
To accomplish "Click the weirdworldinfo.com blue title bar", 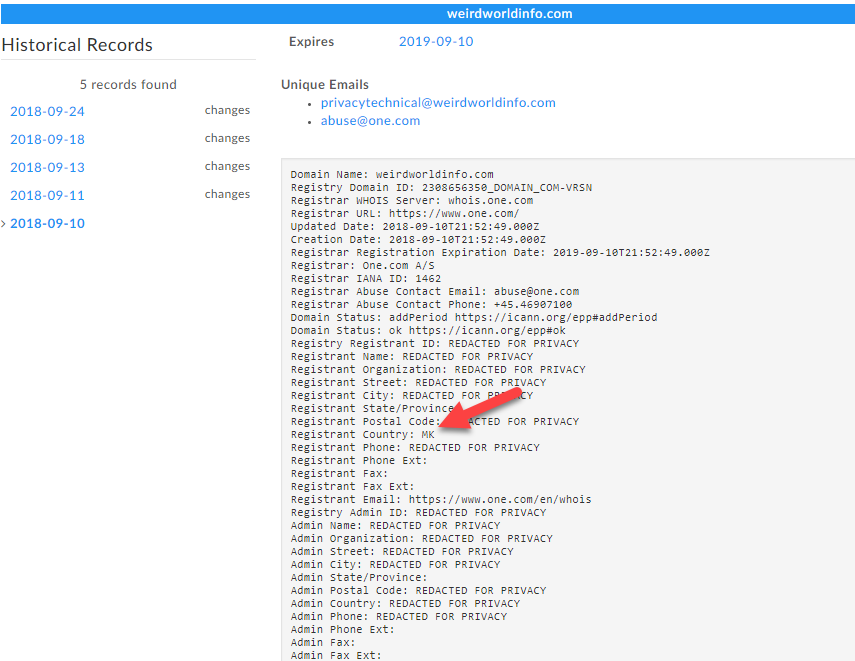I will click(x=509, y=13).
